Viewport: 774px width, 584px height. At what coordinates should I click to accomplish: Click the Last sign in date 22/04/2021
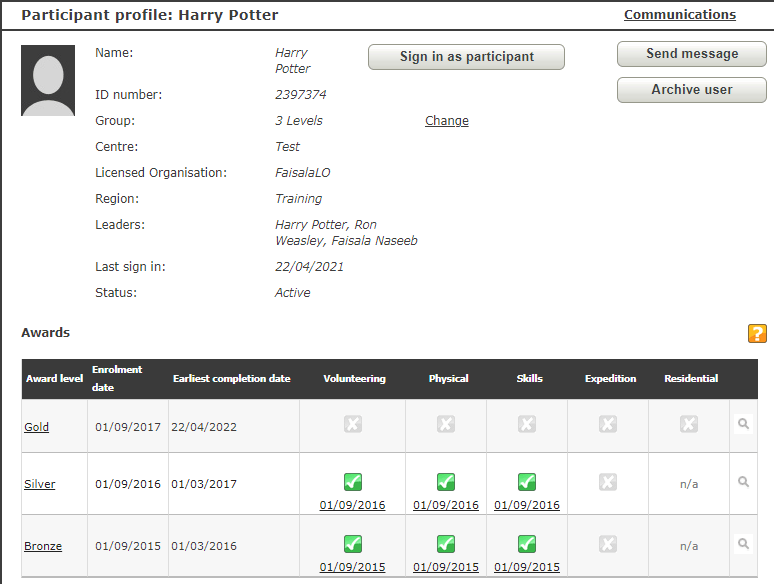(309, 267)
